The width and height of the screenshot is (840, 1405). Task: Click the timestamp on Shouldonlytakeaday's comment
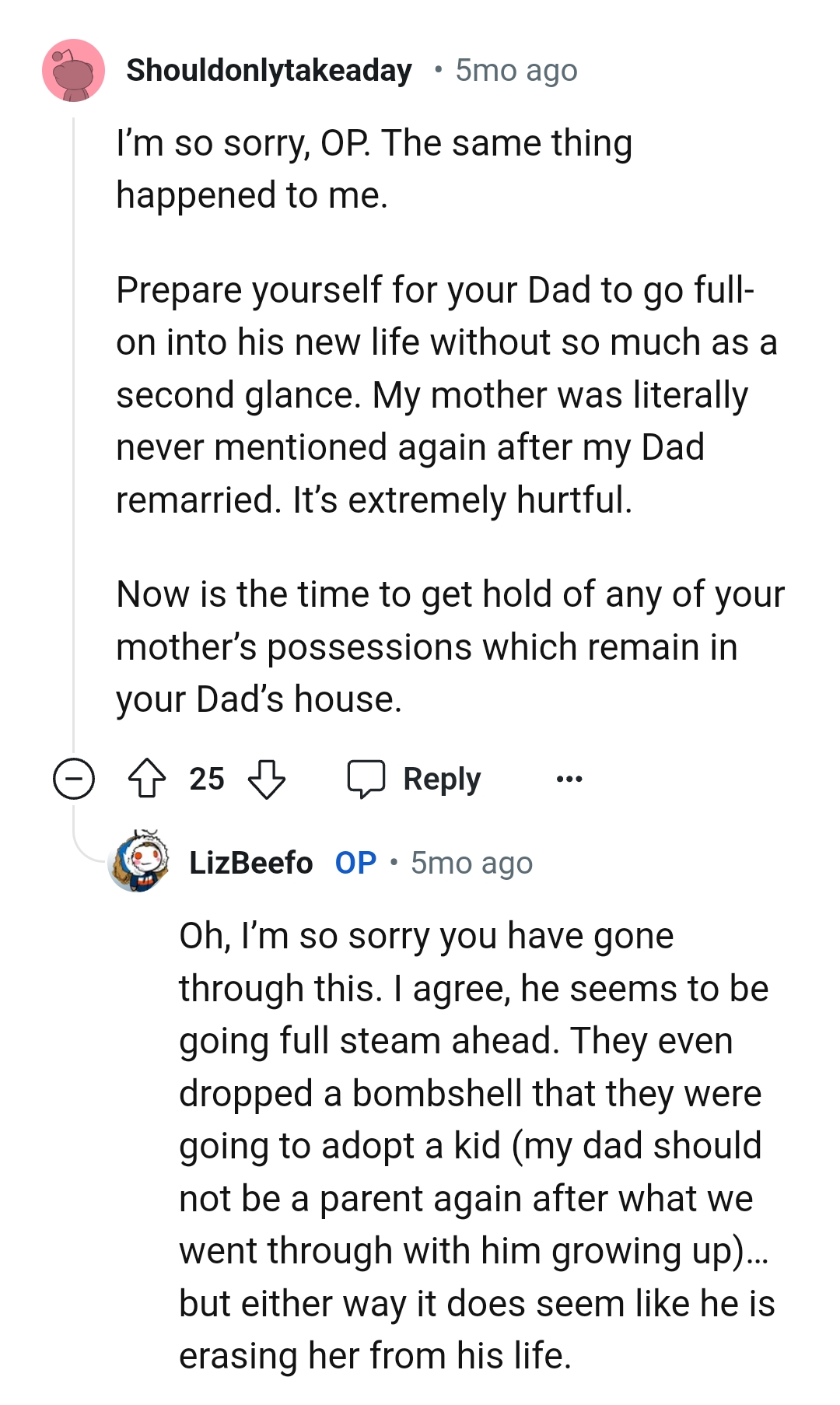[516, 71]
